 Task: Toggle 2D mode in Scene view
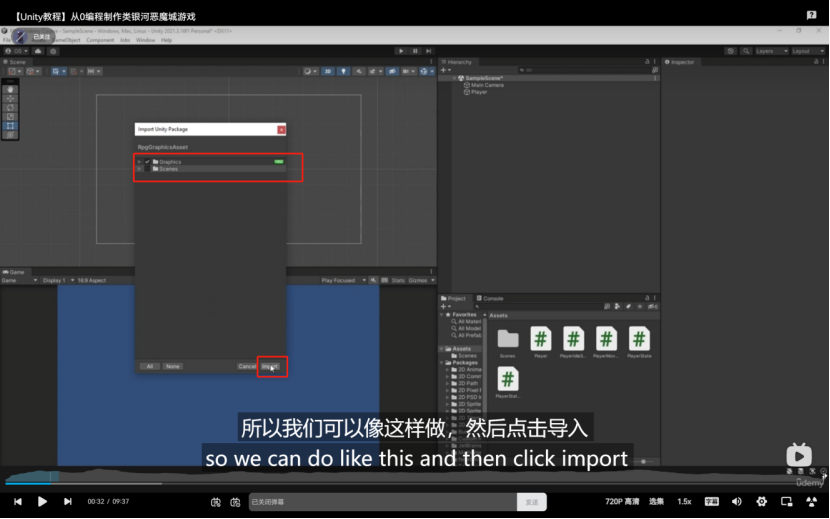(x=328, y=71)
